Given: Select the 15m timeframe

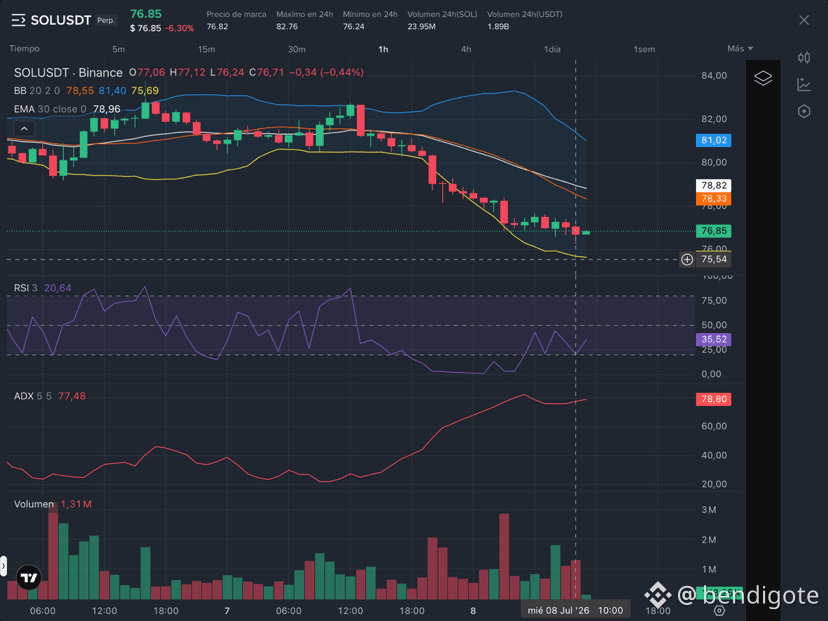Looking at the screenshot, I should pyautogui.click(x=206, y=49).
